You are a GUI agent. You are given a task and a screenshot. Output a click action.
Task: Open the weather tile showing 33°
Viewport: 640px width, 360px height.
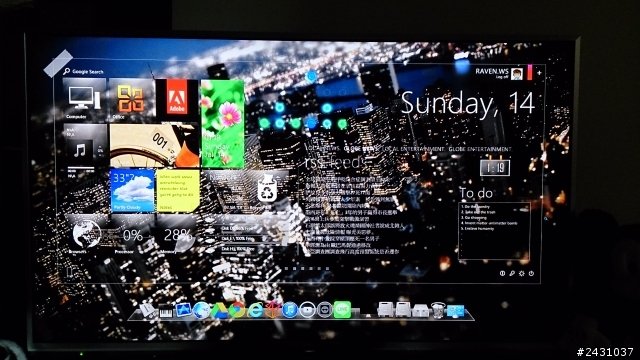coord(132,190)
